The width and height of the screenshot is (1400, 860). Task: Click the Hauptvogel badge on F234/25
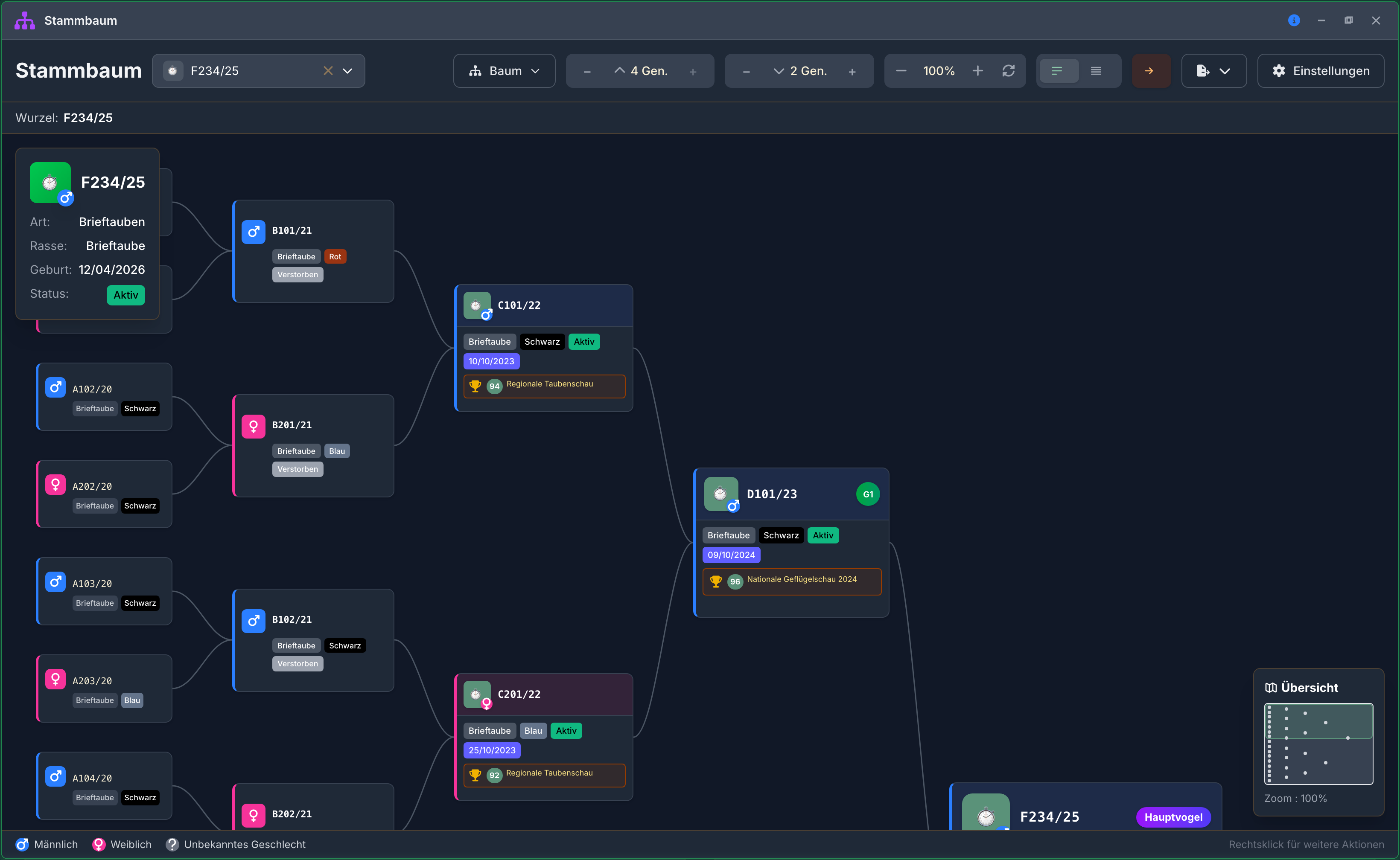[x=1173, y=817]
